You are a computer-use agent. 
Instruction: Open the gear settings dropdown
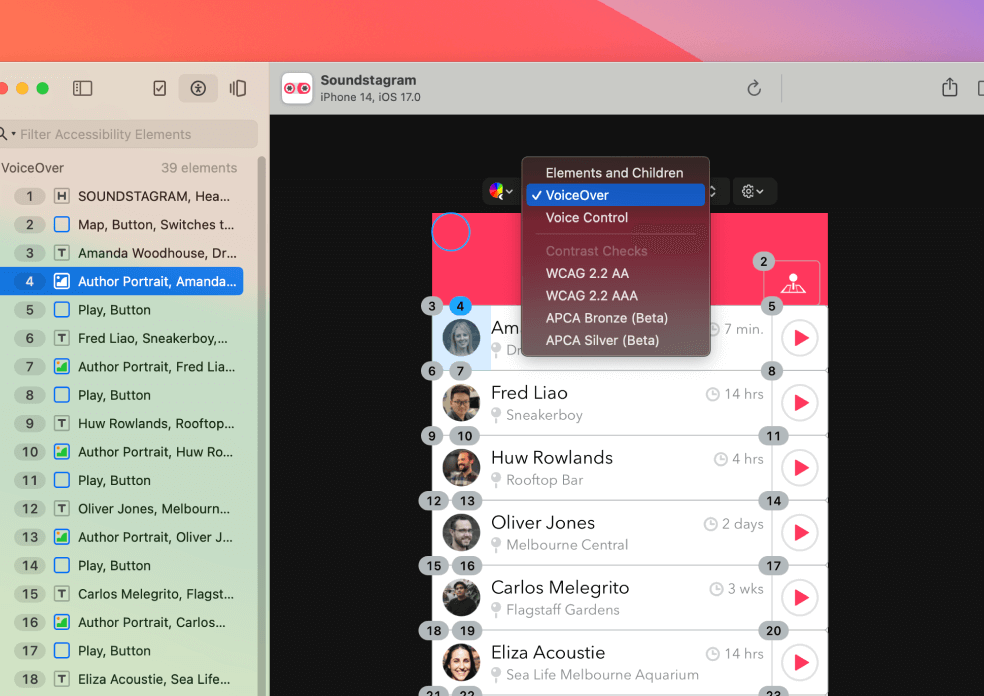click(x=754, y=191)
